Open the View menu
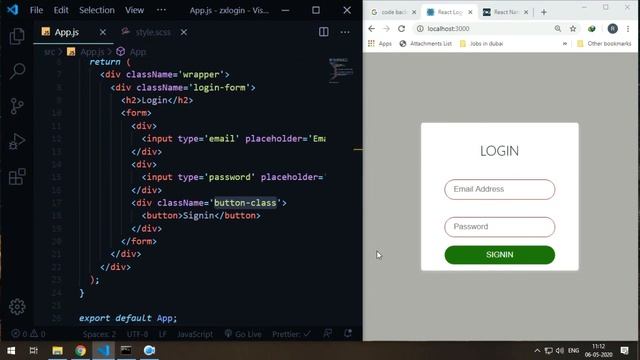This screenshot has width=640, height=360. coord(134,10)
